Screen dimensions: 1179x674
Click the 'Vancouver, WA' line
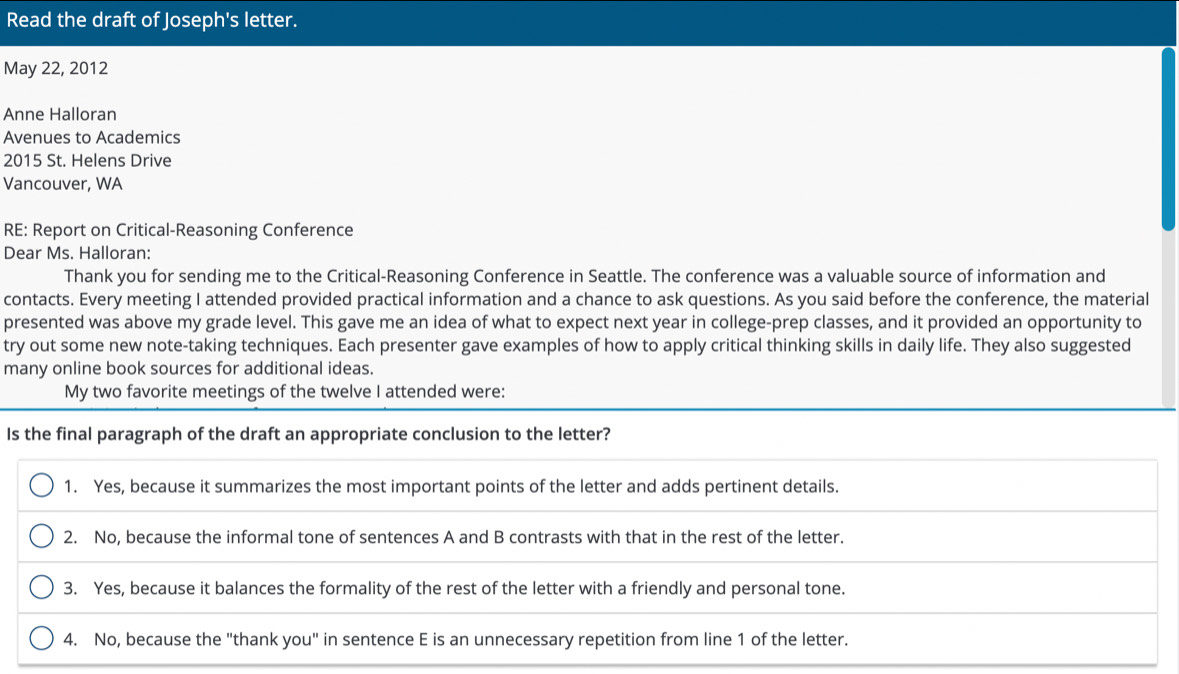63,184
